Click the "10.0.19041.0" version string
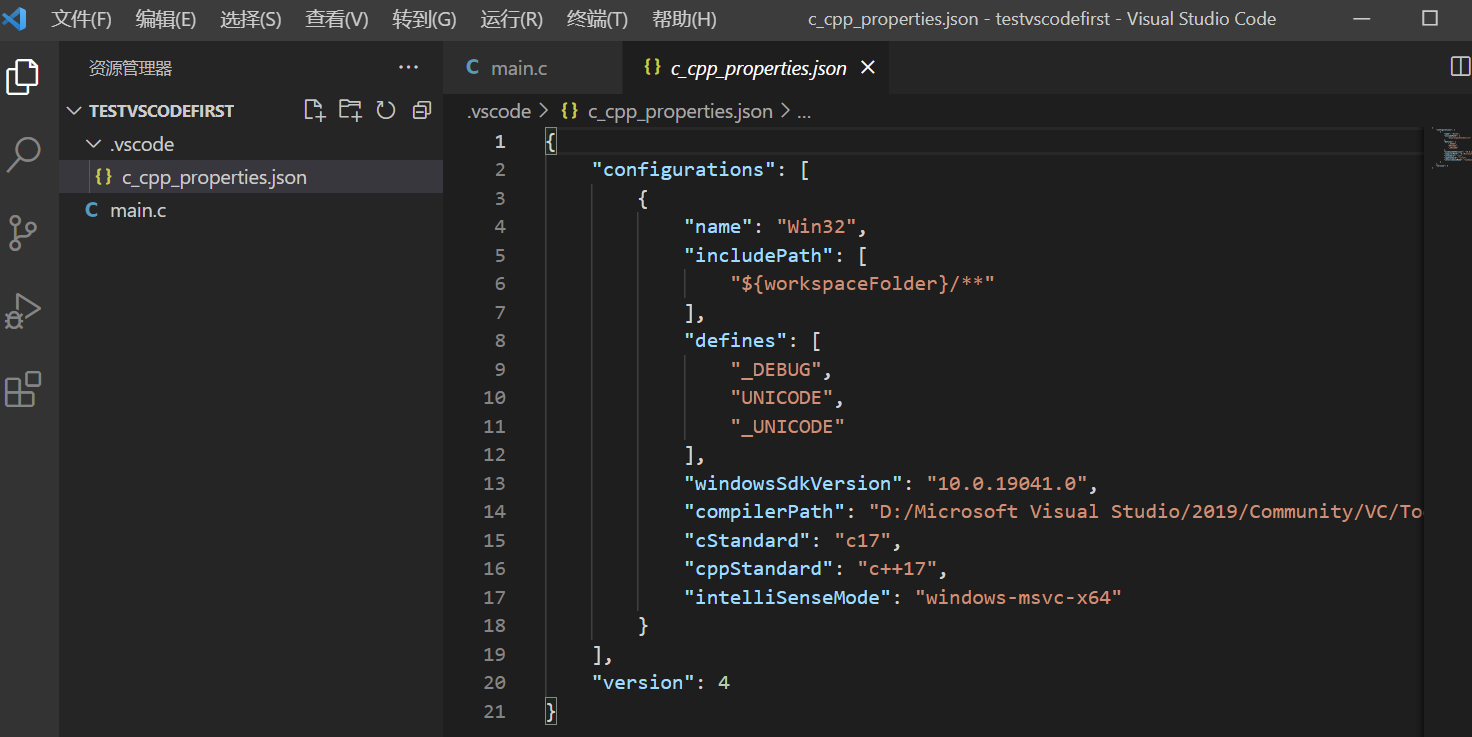 tap(1007, 483)
